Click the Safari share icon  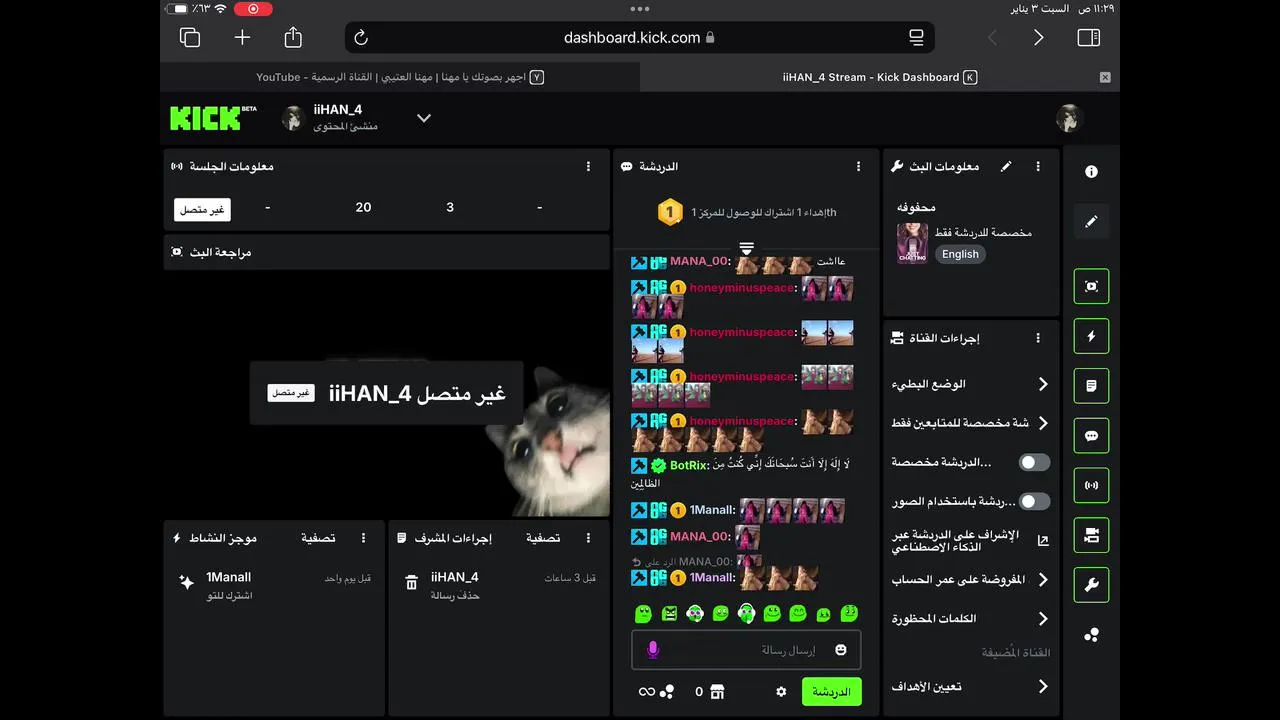(293, 37)
